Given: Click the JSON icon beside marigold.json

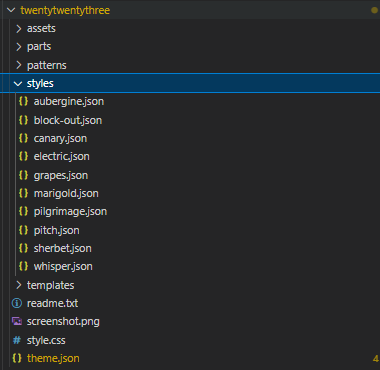Looking at the screenshot, I should (x=23, y=193).
